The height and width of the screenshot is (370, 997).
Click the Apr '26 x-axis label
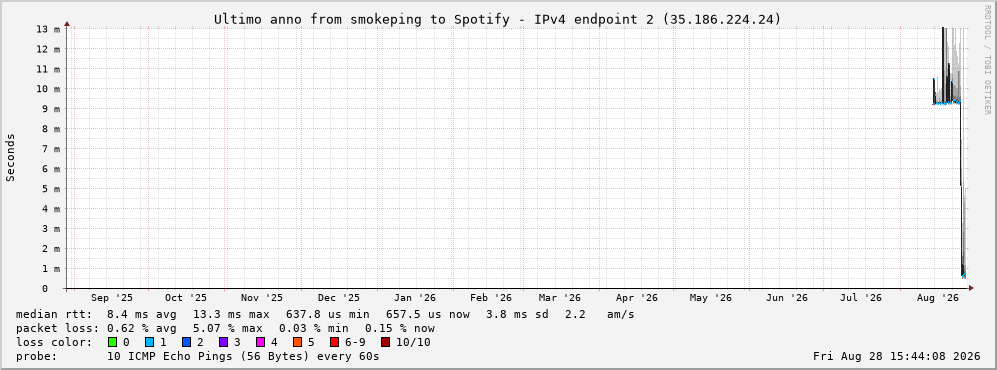click(636, 298)
